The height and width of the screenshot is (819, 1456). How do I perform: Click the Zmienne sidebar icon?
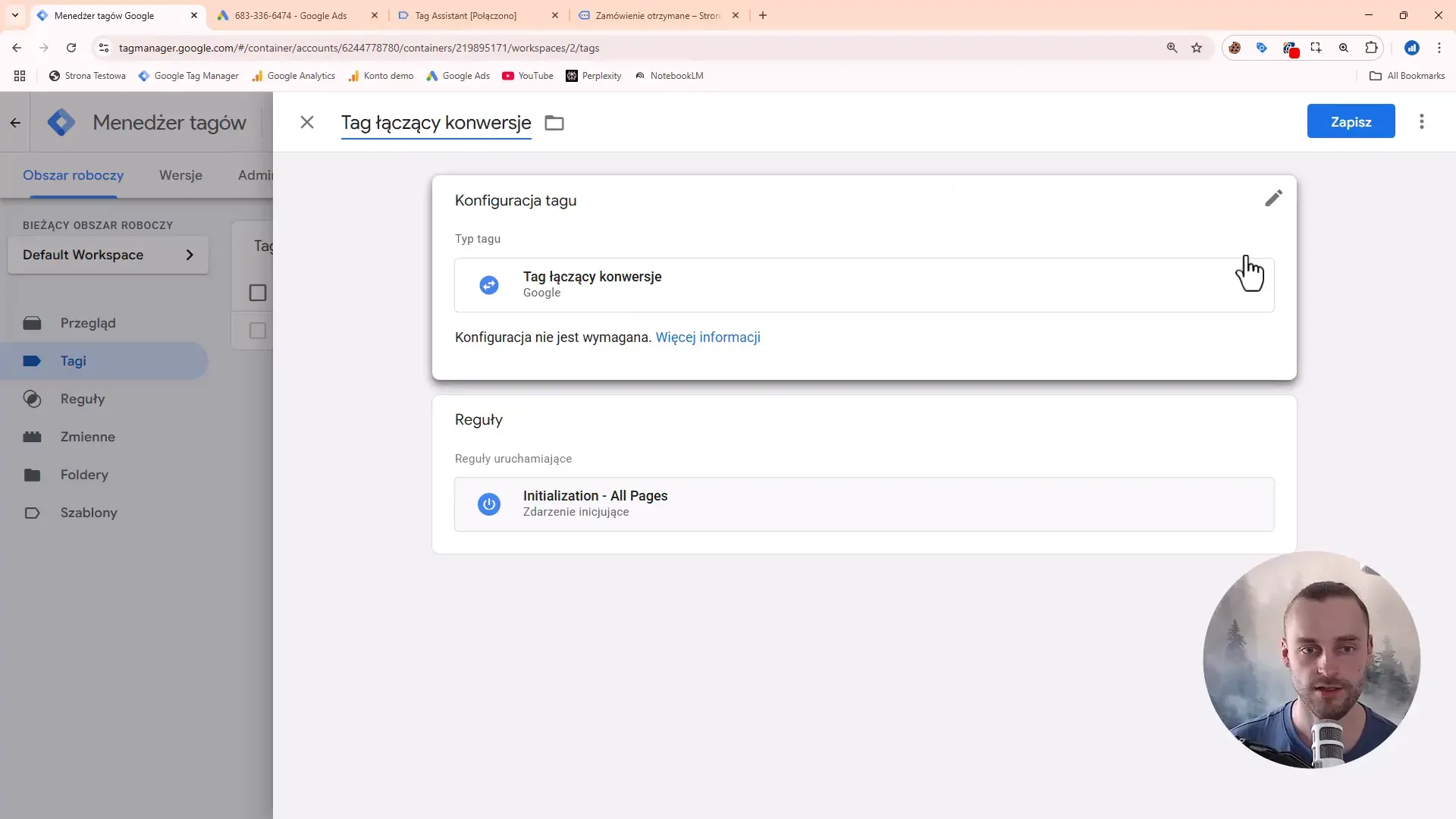coord(32,437)
